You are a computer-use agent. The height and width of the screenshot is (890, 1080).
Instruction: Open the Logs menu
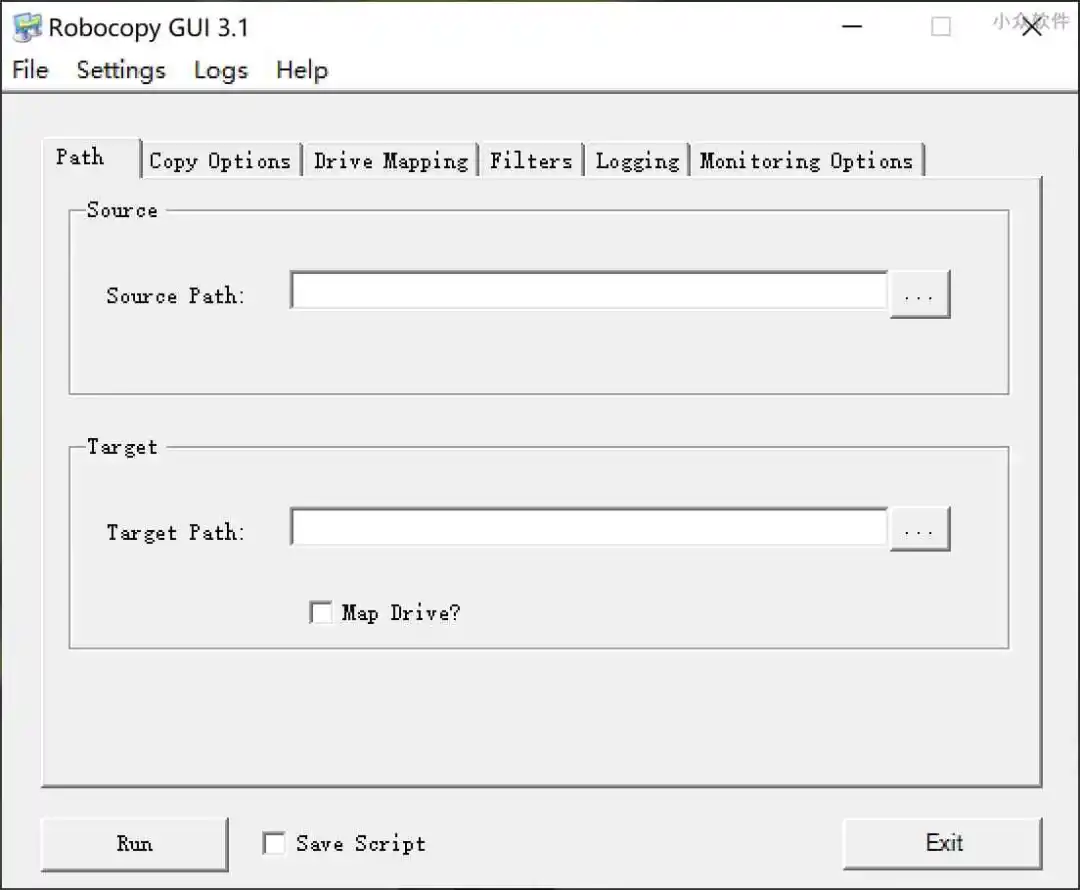pos(221,70)
